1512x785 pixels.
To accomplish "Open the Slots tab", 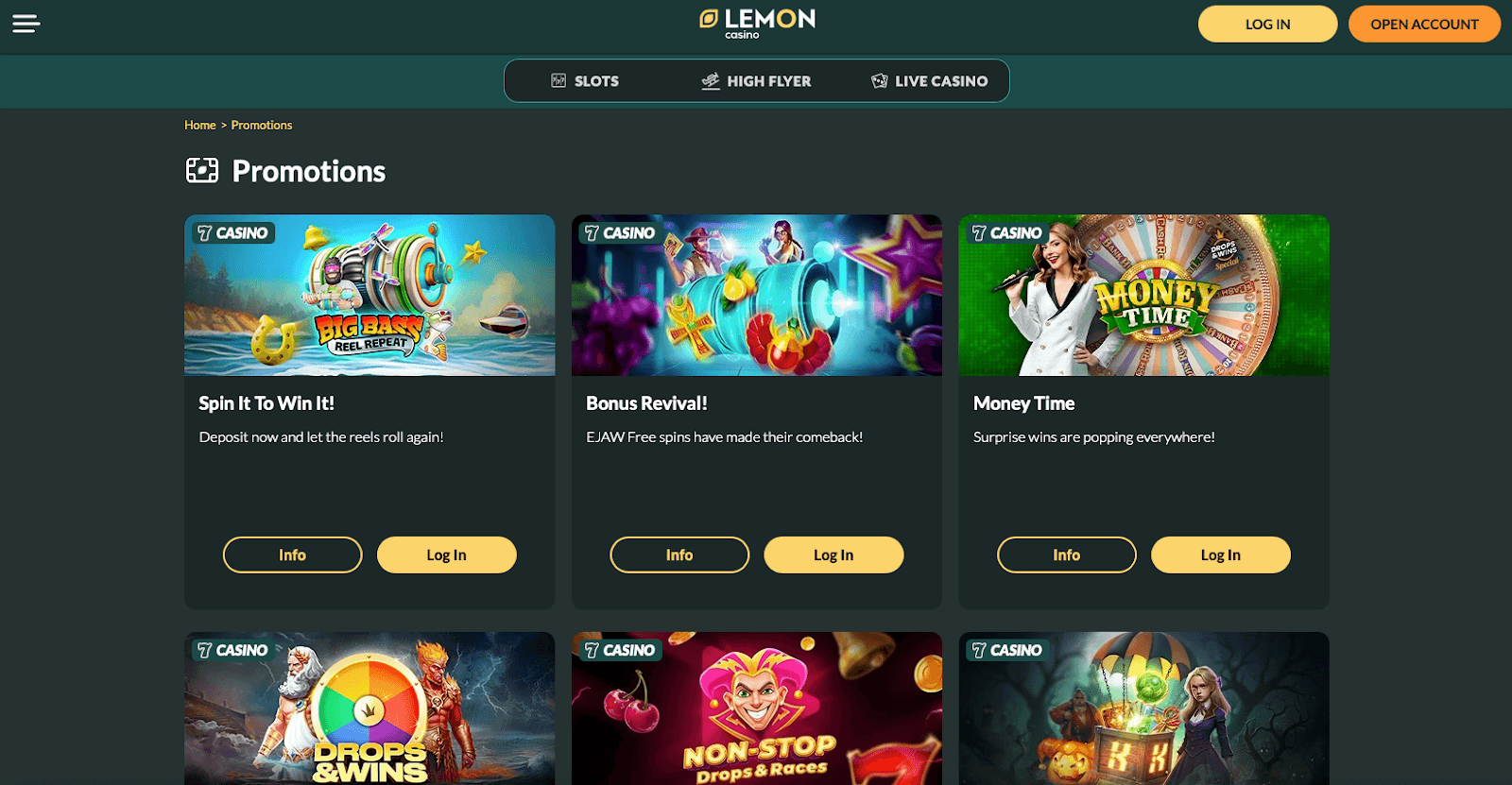I will point(585,81).
